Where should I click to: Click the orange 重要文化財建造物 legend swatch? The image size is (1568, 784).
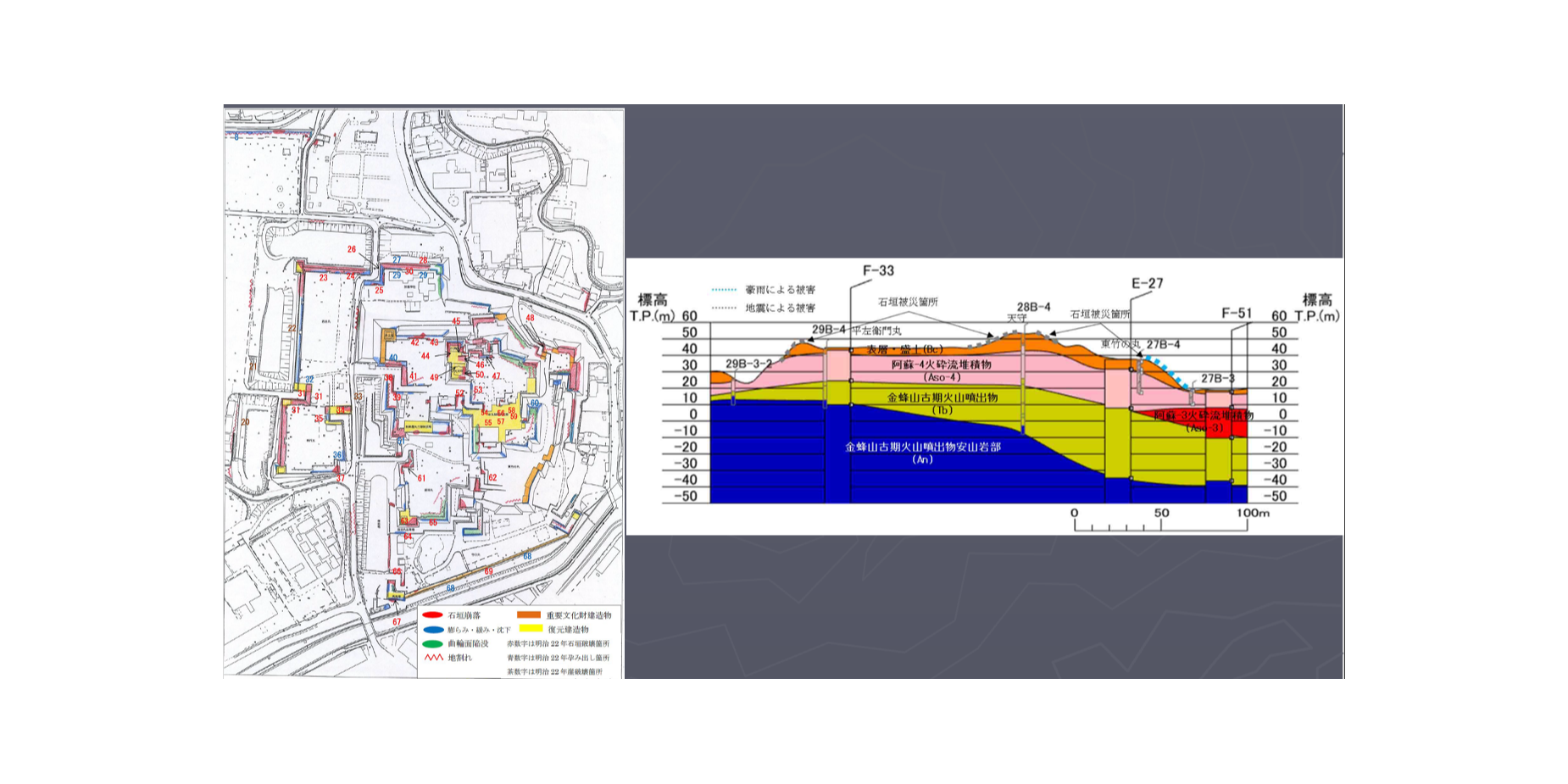[529, 615]
